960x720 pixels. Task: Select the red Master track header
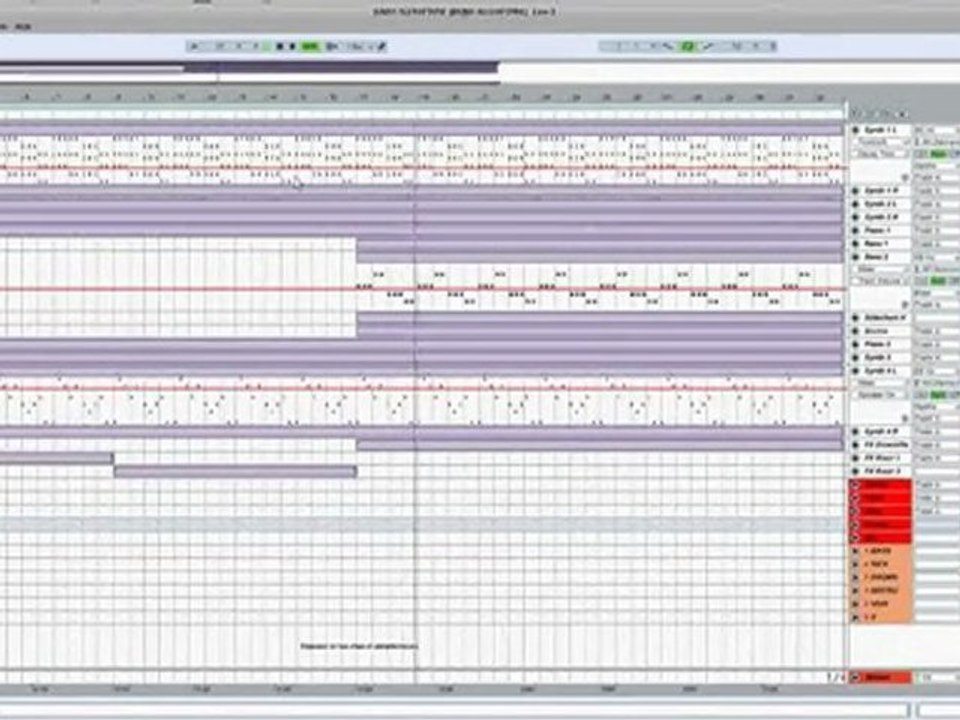[x=880, y=677]
